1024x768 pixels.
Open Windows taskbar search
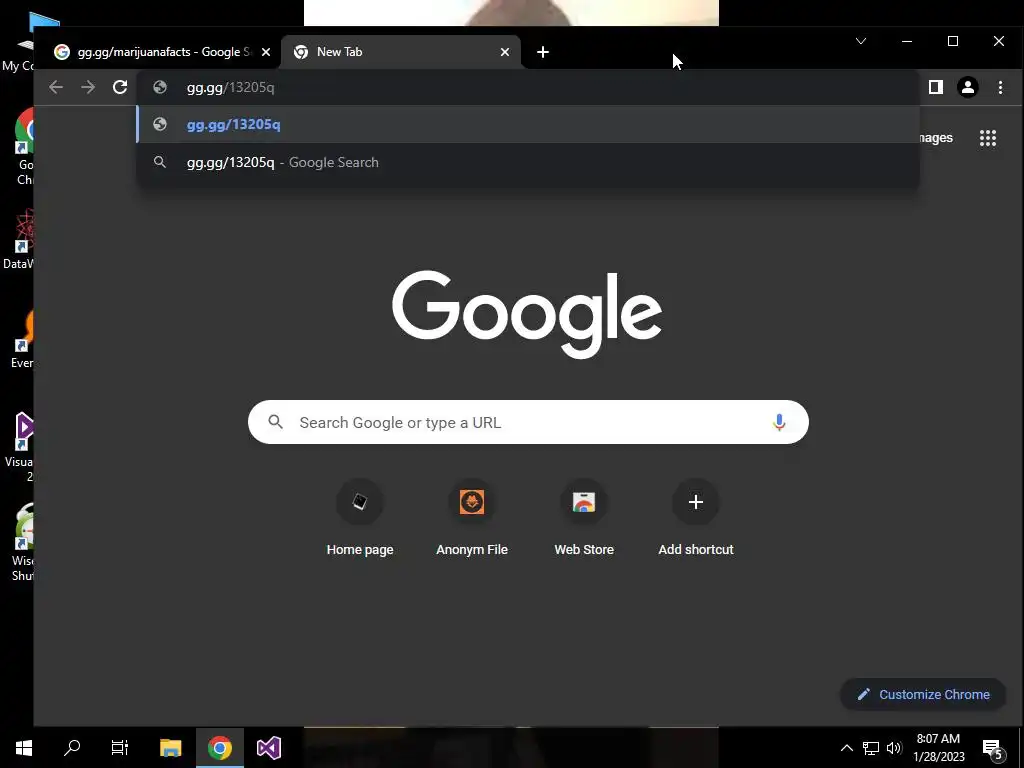72,748
